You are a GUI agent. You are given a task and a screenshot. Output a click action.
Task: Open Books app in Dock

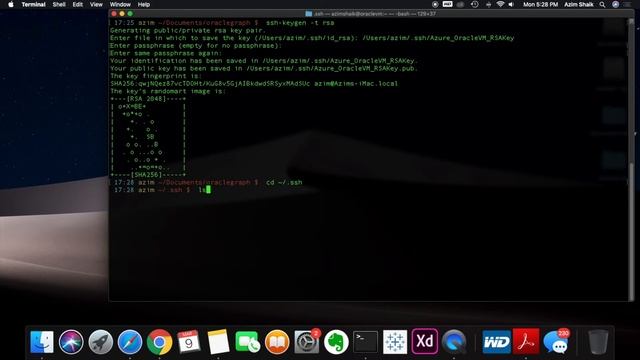click(x=277, y=342)
